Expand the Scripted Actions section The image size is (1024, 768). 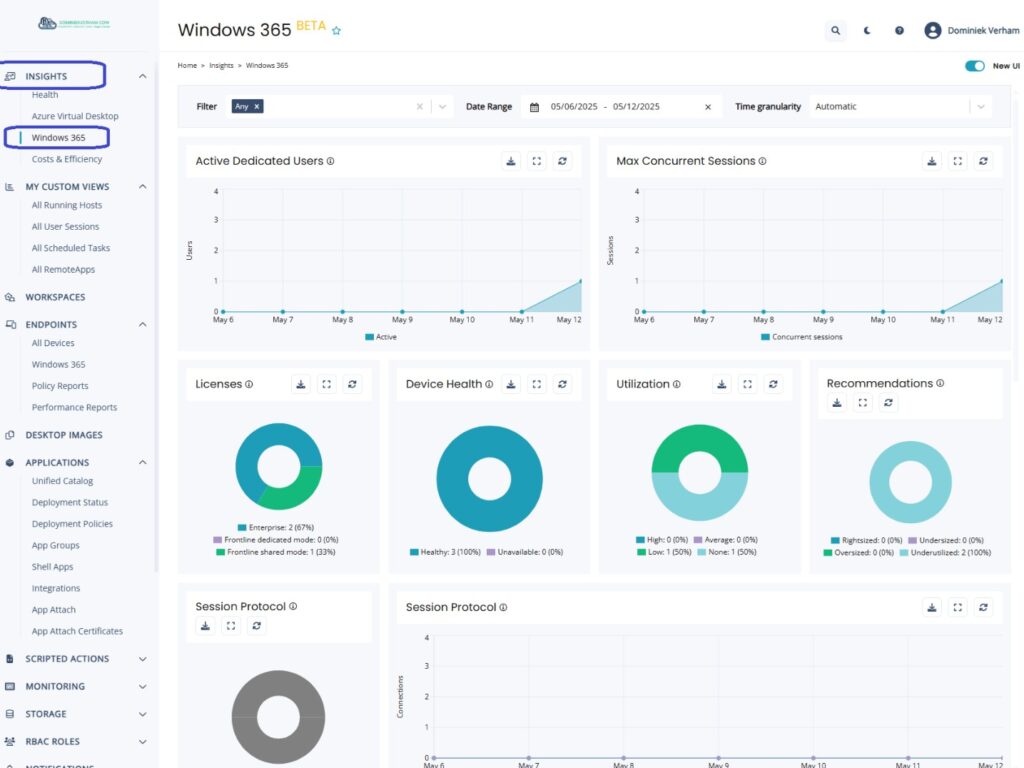pos(142,659)
